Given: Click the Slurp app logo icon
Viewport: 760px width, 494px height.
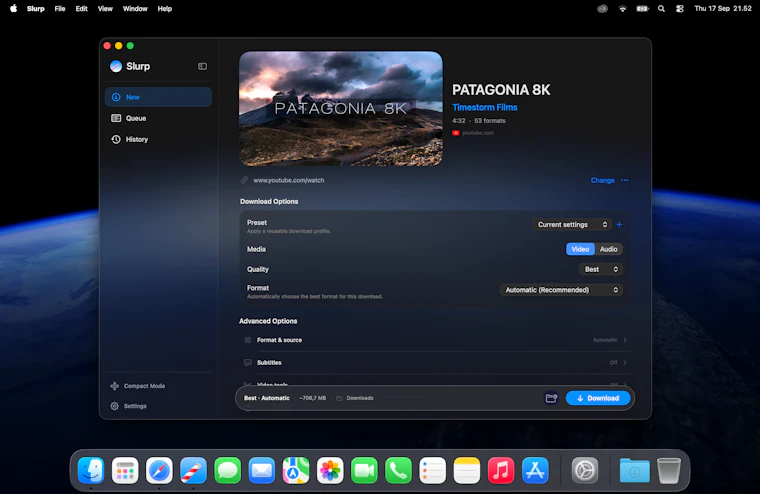Looking at the screenshot, I should (116, 66).
